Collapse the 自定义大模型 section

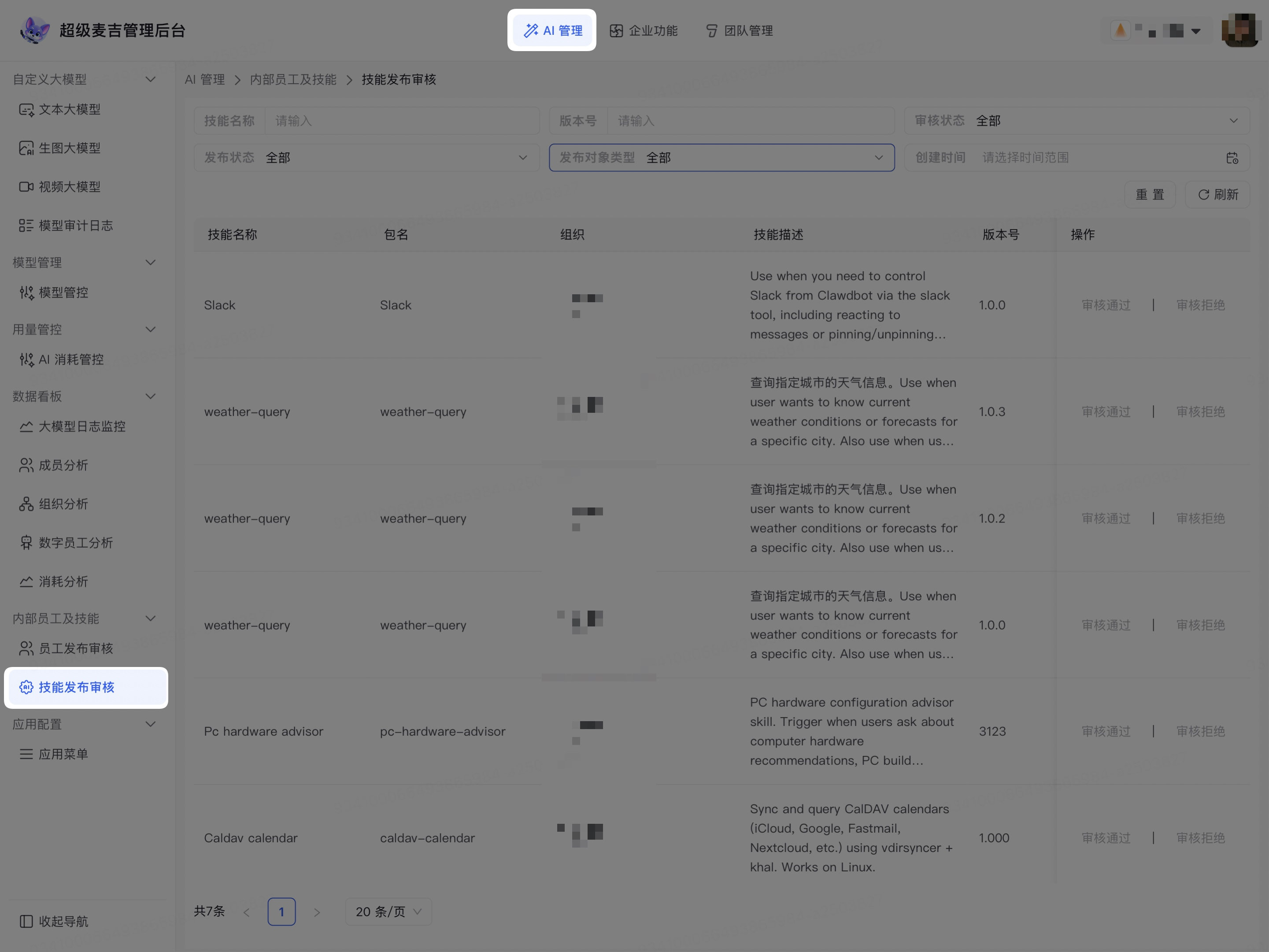150,79
